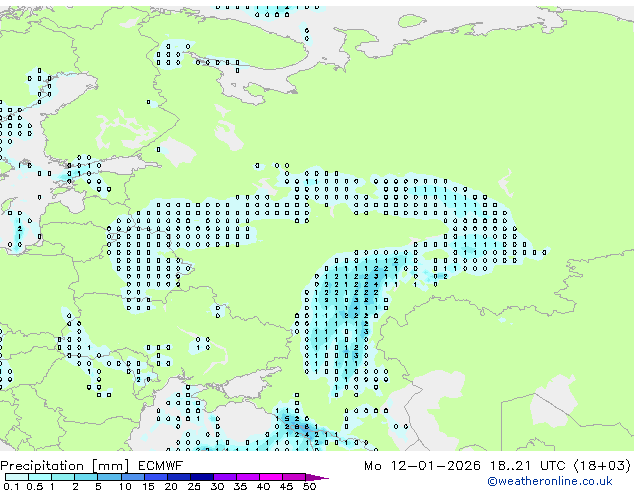
Task: Select the 0.5–1 mm legend color swatch
Action: click(40, 477)
